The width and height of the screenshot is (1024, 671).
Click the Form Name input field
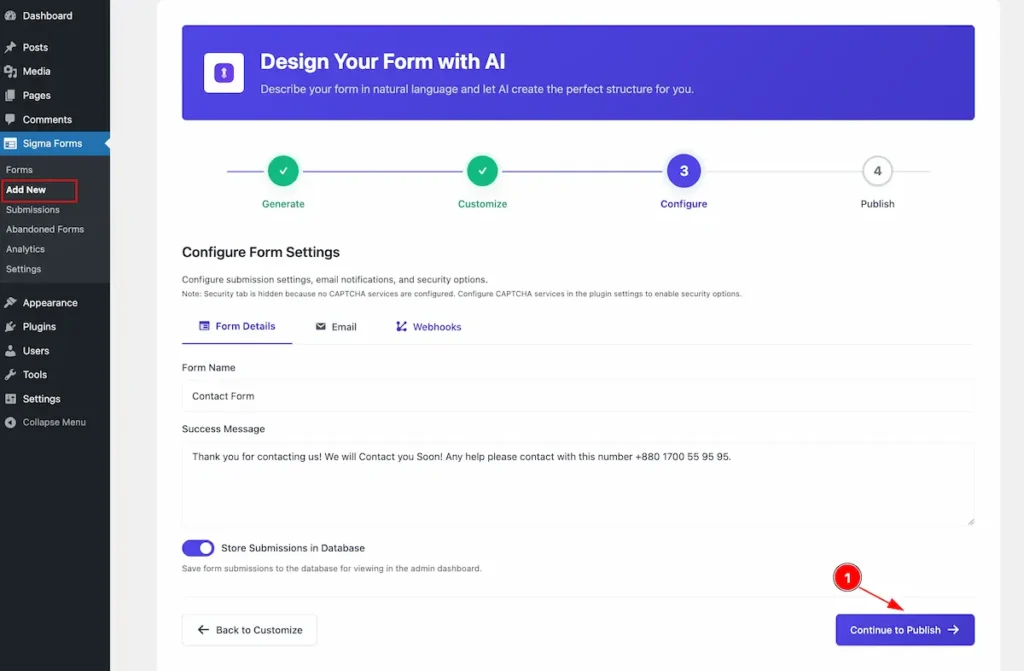(577, 396)
